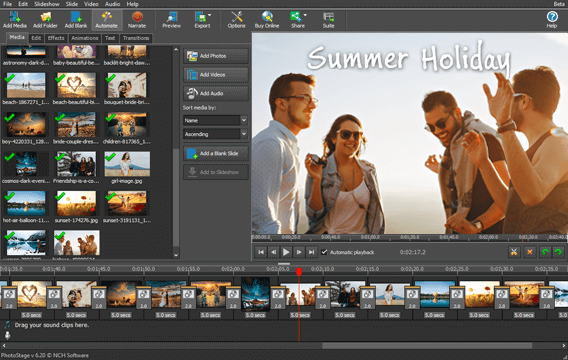Image resolution: width=568 pixels, height=360 pixels.
Task: Open the Share dropdown arrow
Action: click(x=305, y=15)
